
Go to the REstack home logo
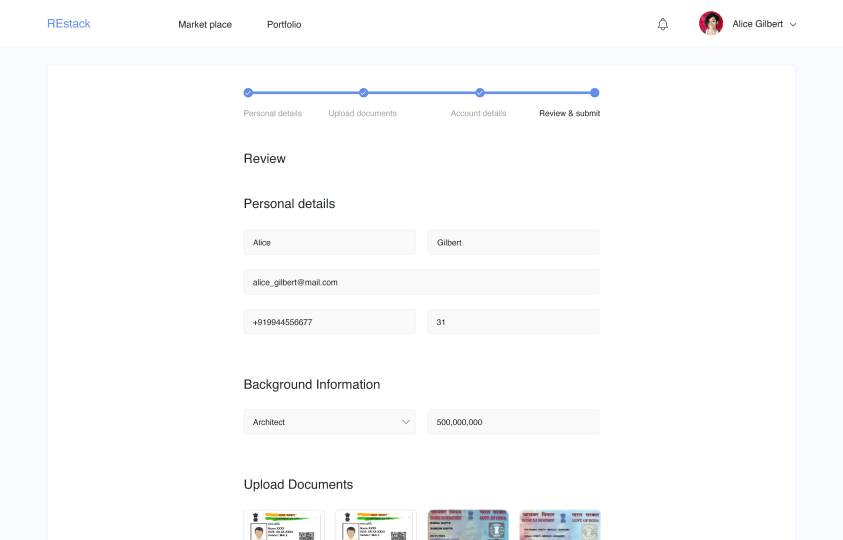click(69, 24)
